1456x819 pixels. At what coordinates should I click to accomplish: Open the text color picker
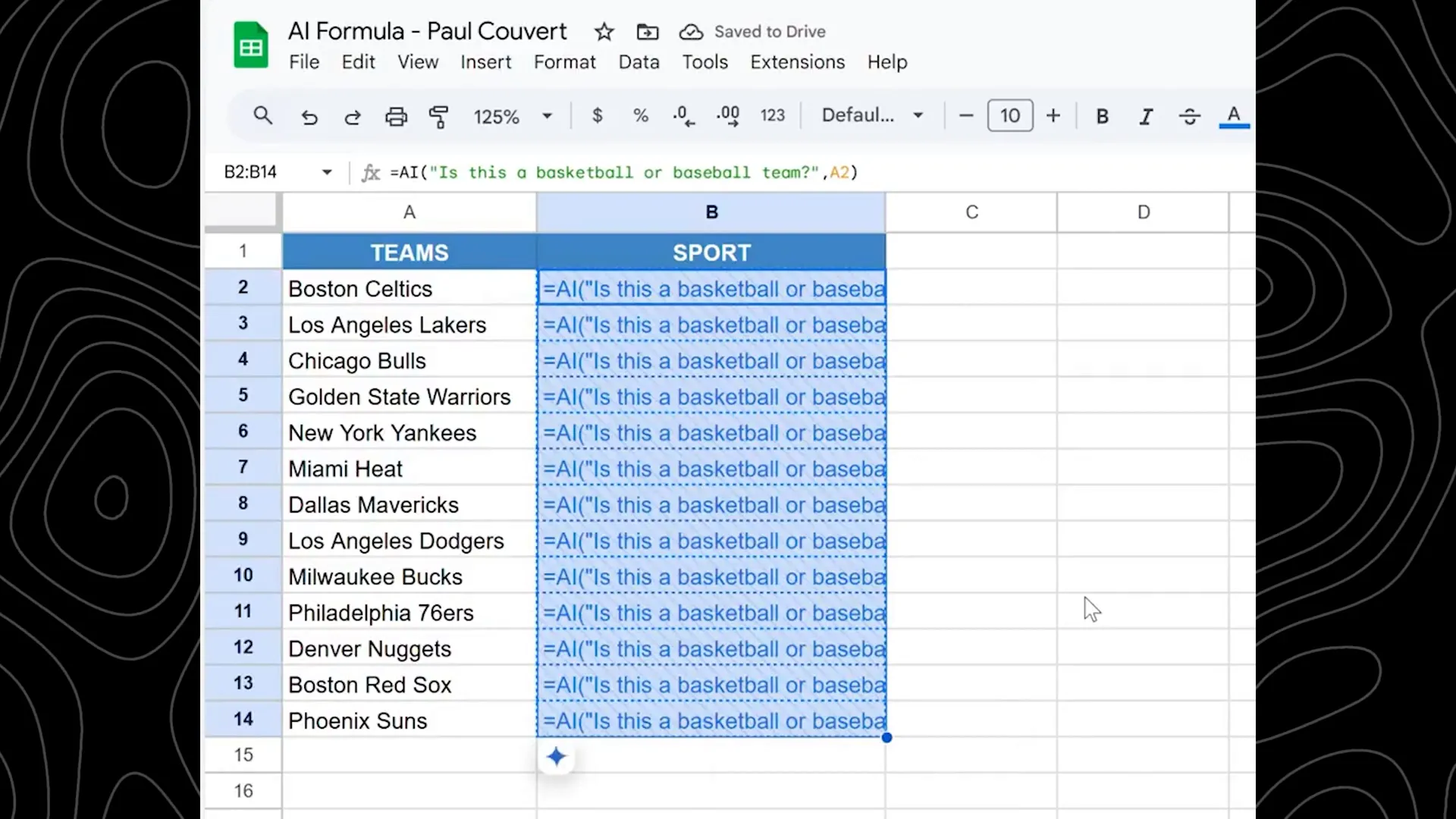(x=1234, y=116)
